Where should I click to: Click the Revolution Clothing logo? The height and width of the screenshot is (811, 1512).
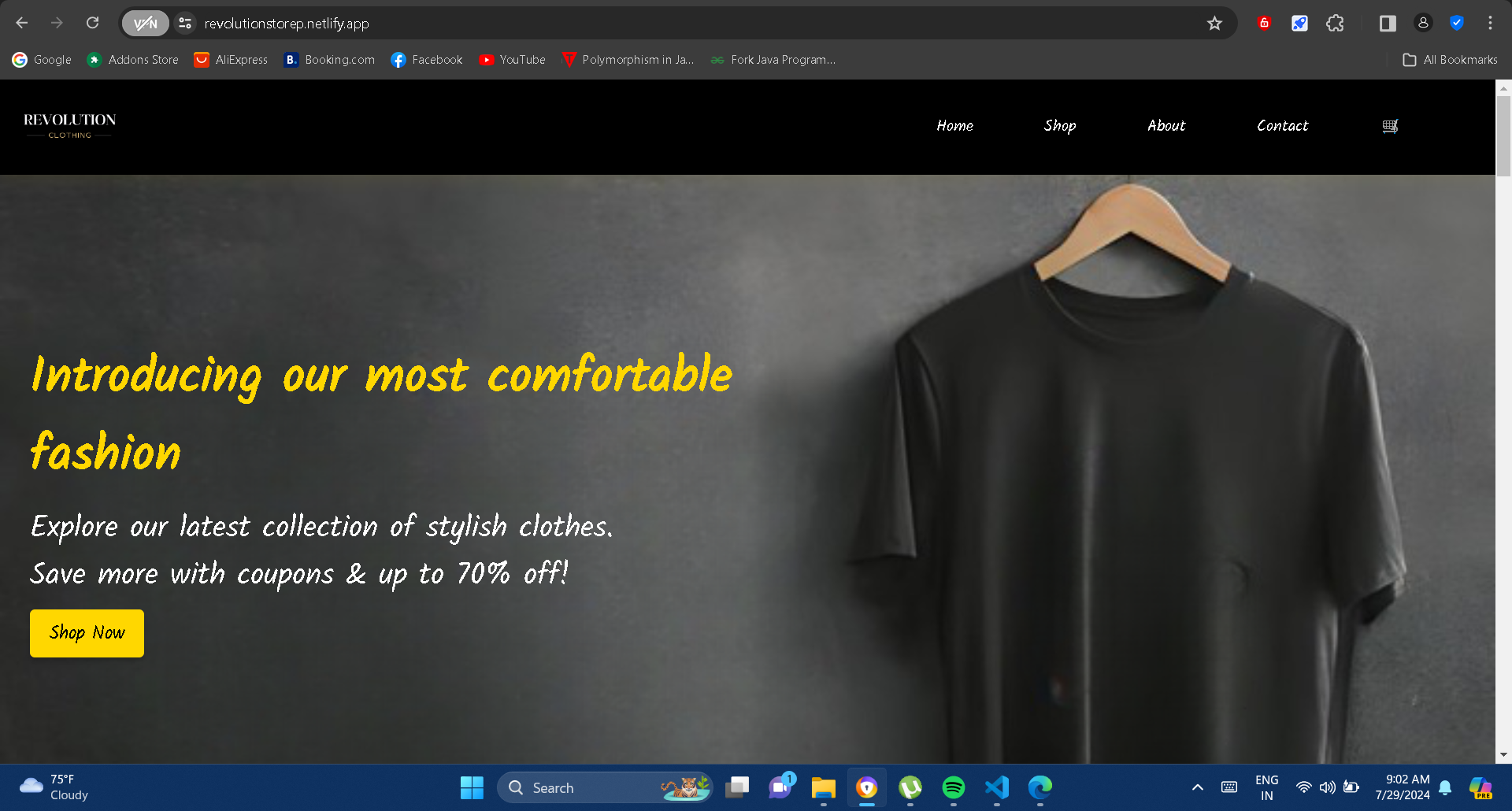pos(70,125)
